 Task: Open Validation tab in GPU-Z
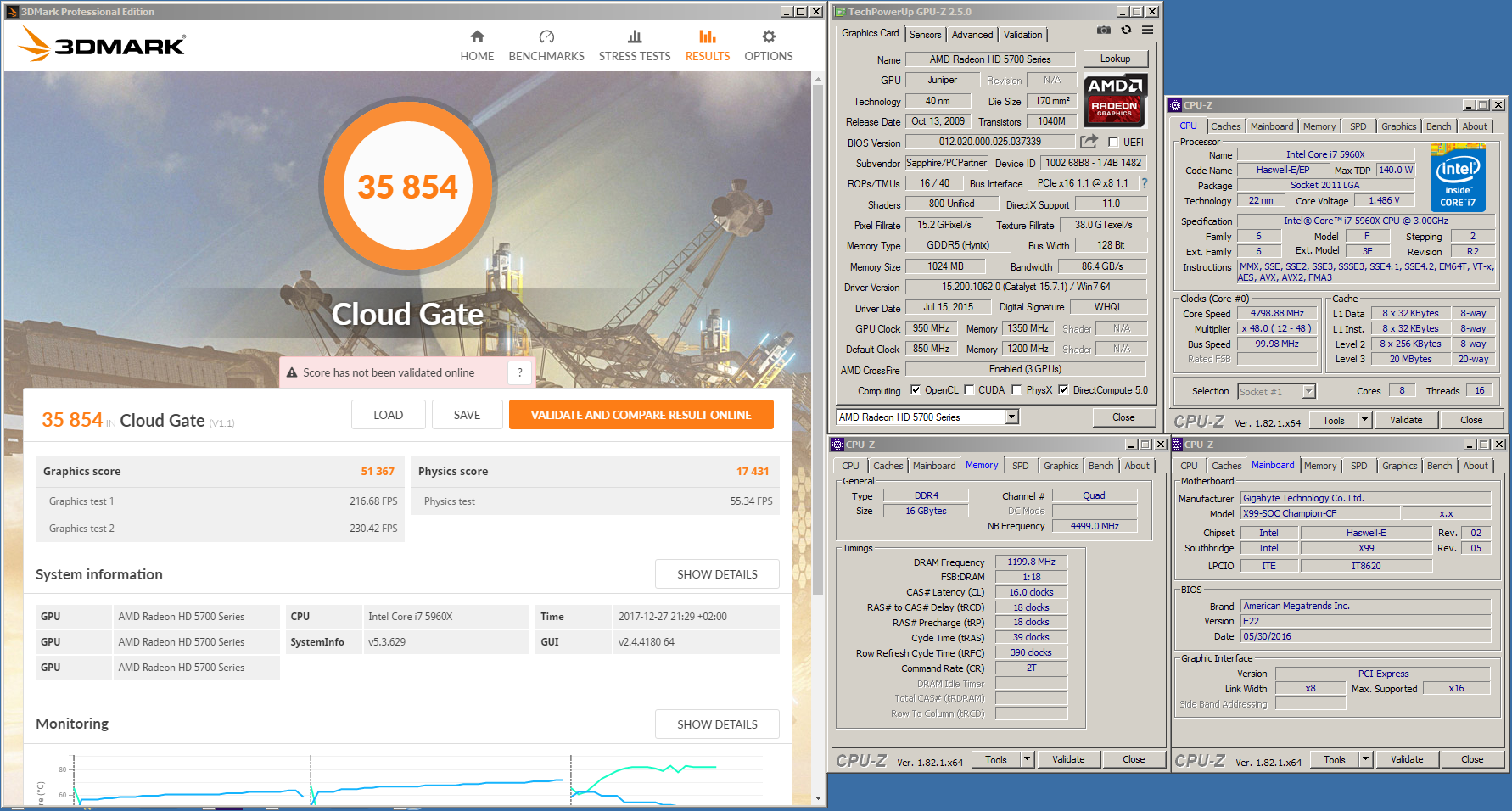click(1022, 35)
